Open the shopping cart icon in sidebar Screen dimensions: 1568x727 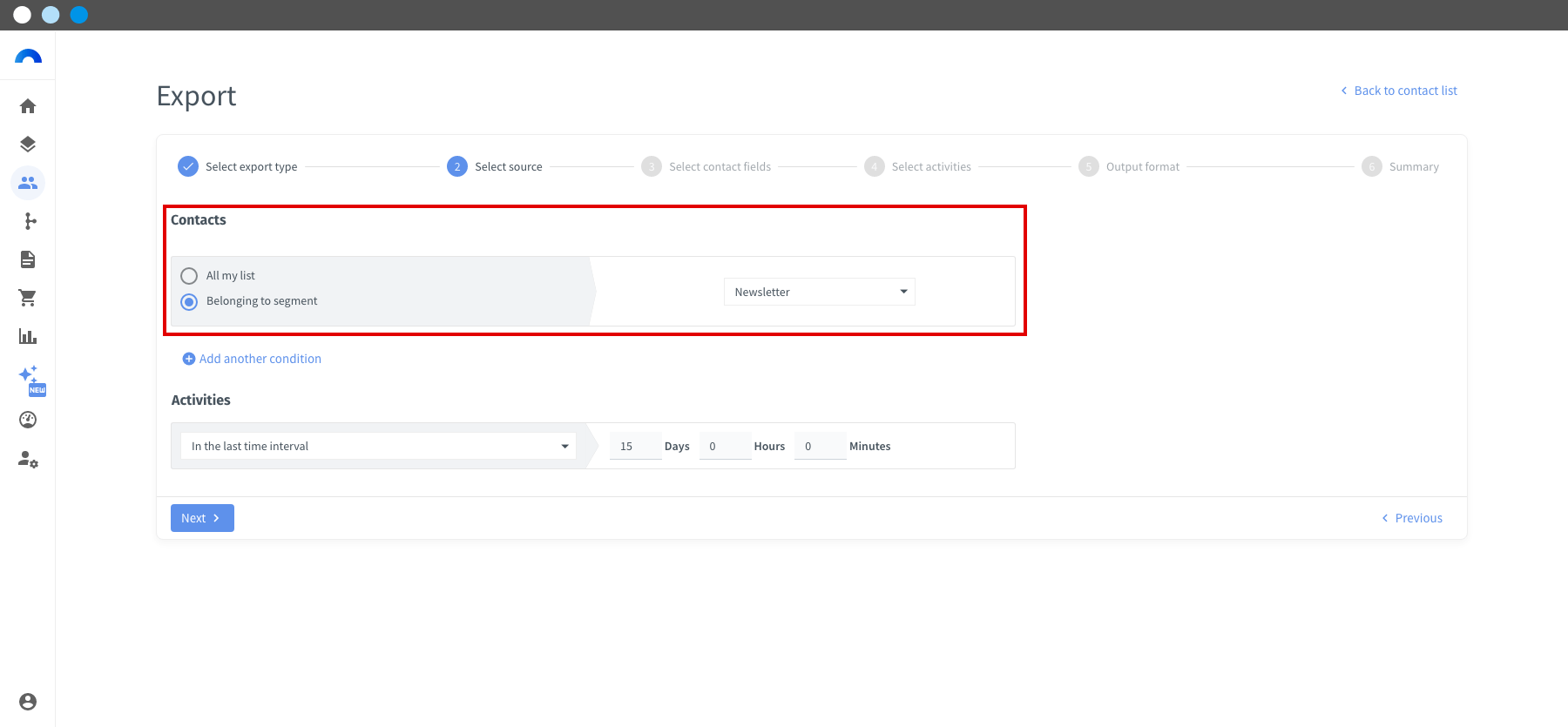(28, 298)
